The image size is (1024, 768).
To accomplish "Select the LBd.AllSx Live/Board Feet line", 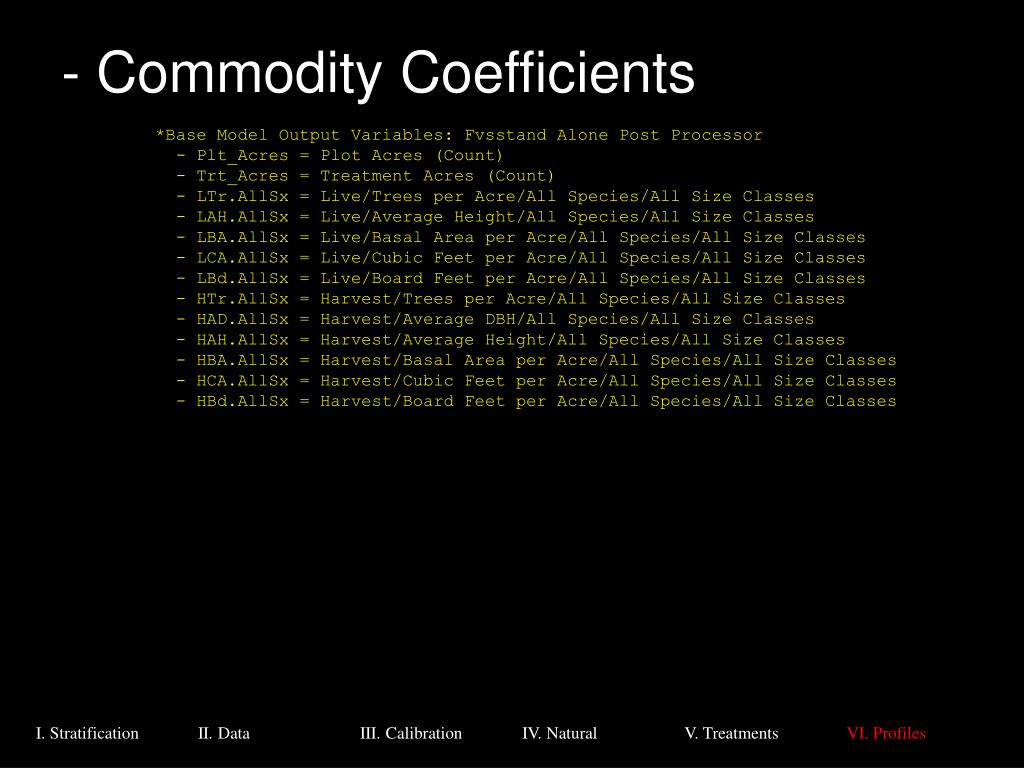I will [520, 278].
